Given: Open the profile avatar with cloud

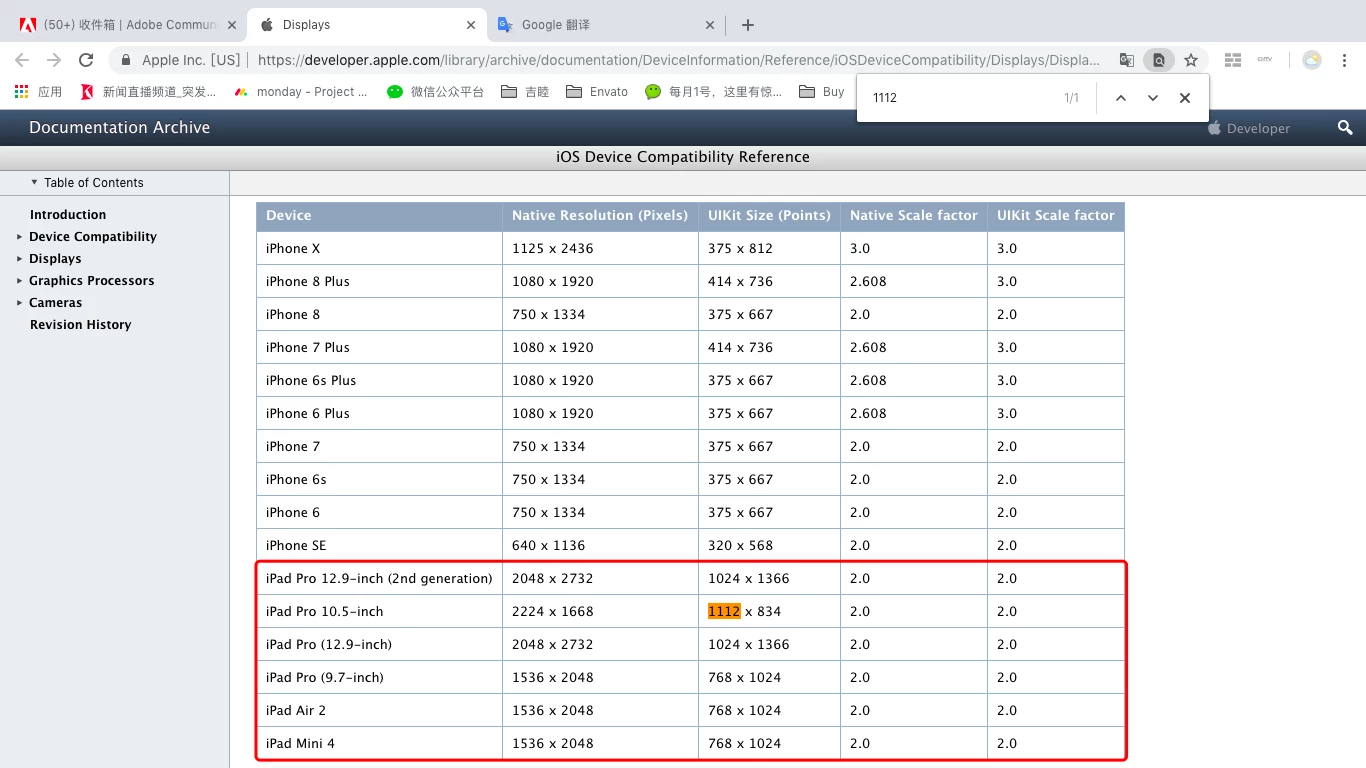Looking at the screenshot, I should coord(1312,60).
